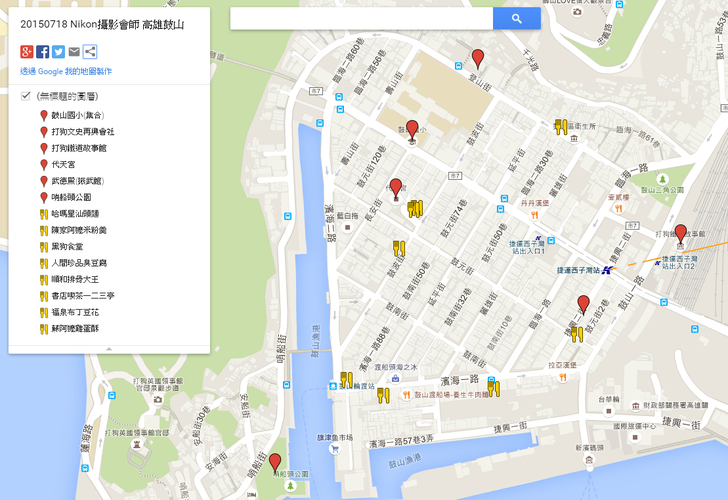Select 福泉布丁豆花 in the list
This screenshot has width=728, height=500.
click(x=75, y=312)
